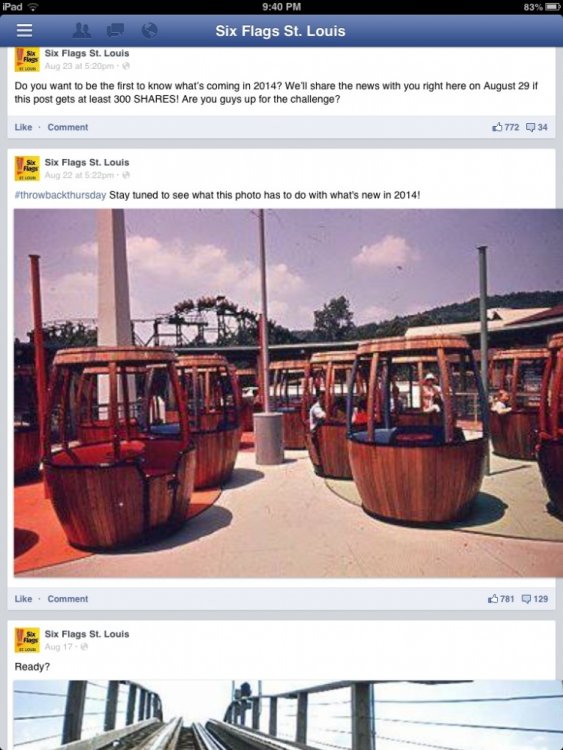
Task: Comment on the throwback Thursday photo post
Action: pyautogui.click(x=67, y=599)
